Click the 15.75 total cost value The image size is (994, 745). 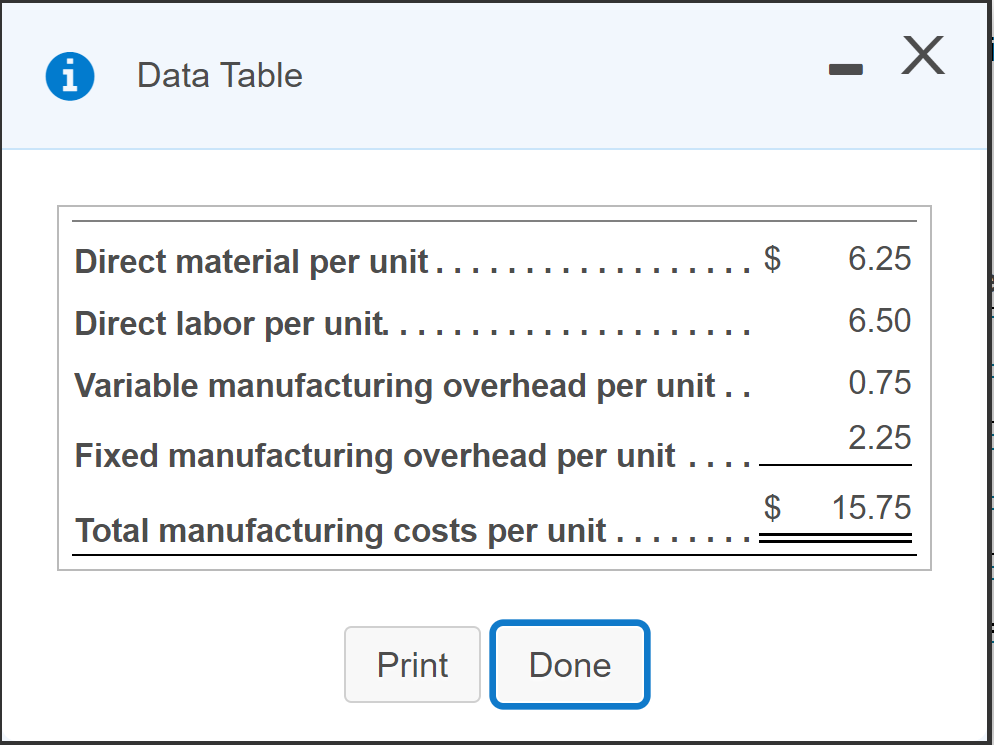872,508
